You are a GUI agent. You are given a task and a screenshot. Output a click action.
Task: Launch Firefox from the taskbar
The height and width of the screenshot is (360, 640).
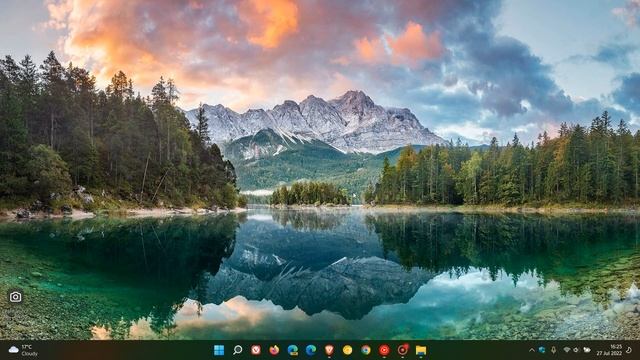274,350
